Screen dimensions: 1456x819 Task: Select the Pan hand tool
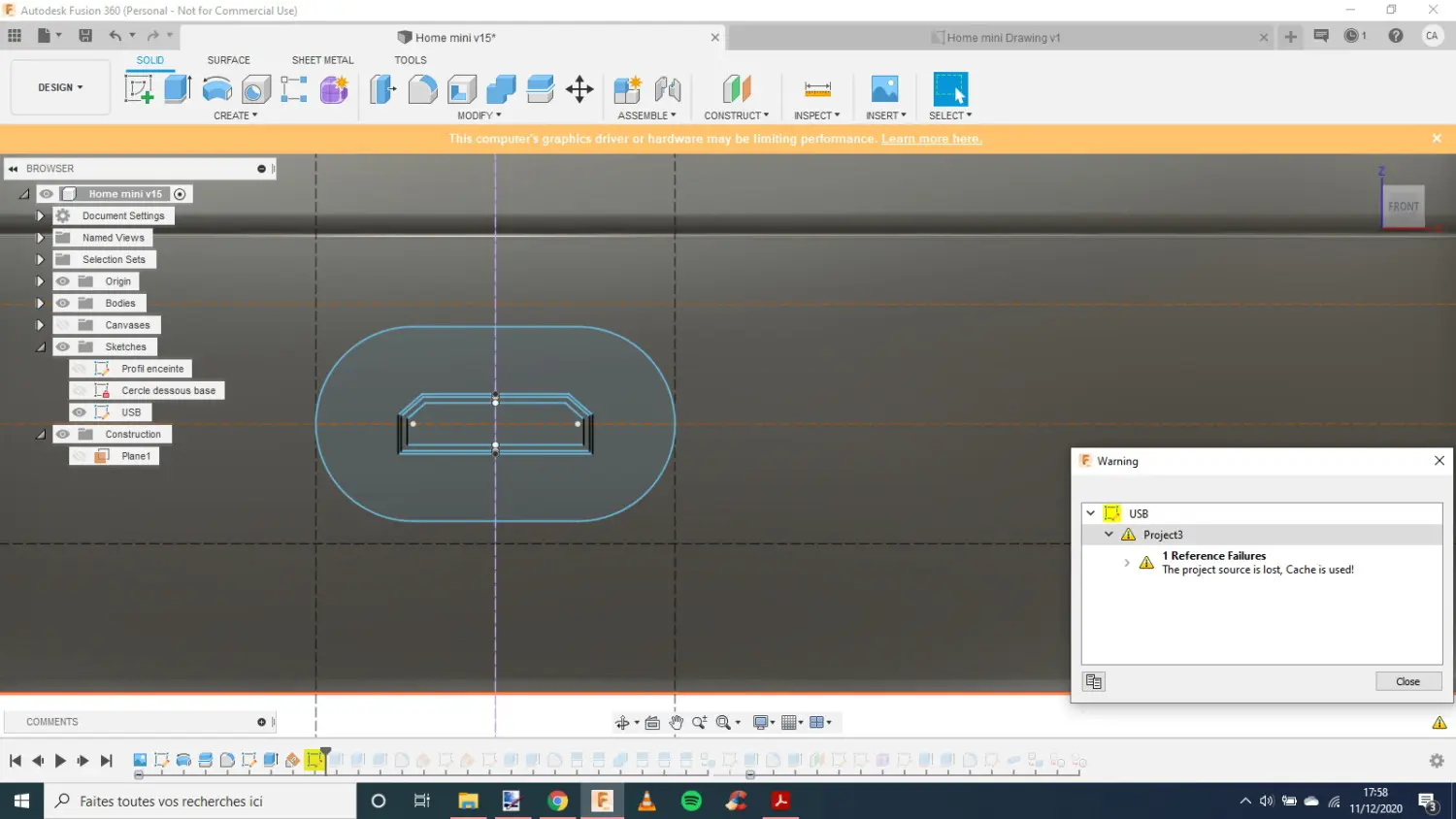(676, 722)
